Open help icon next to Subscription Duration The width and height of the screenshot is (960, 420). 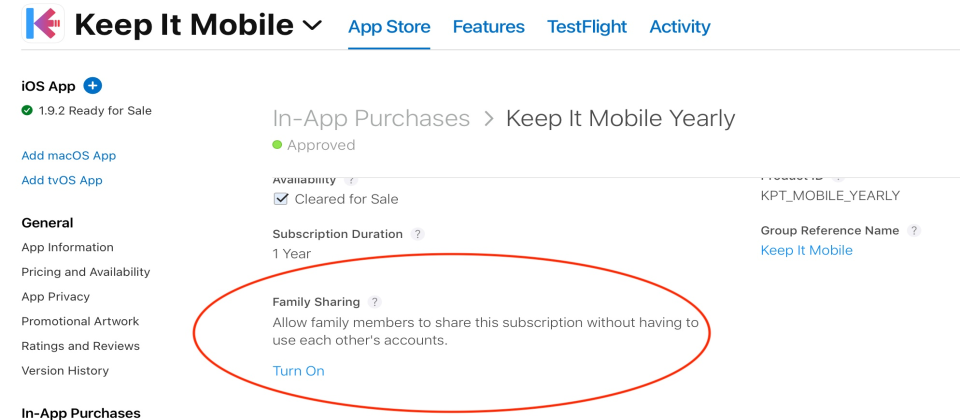tap(418, 234)
